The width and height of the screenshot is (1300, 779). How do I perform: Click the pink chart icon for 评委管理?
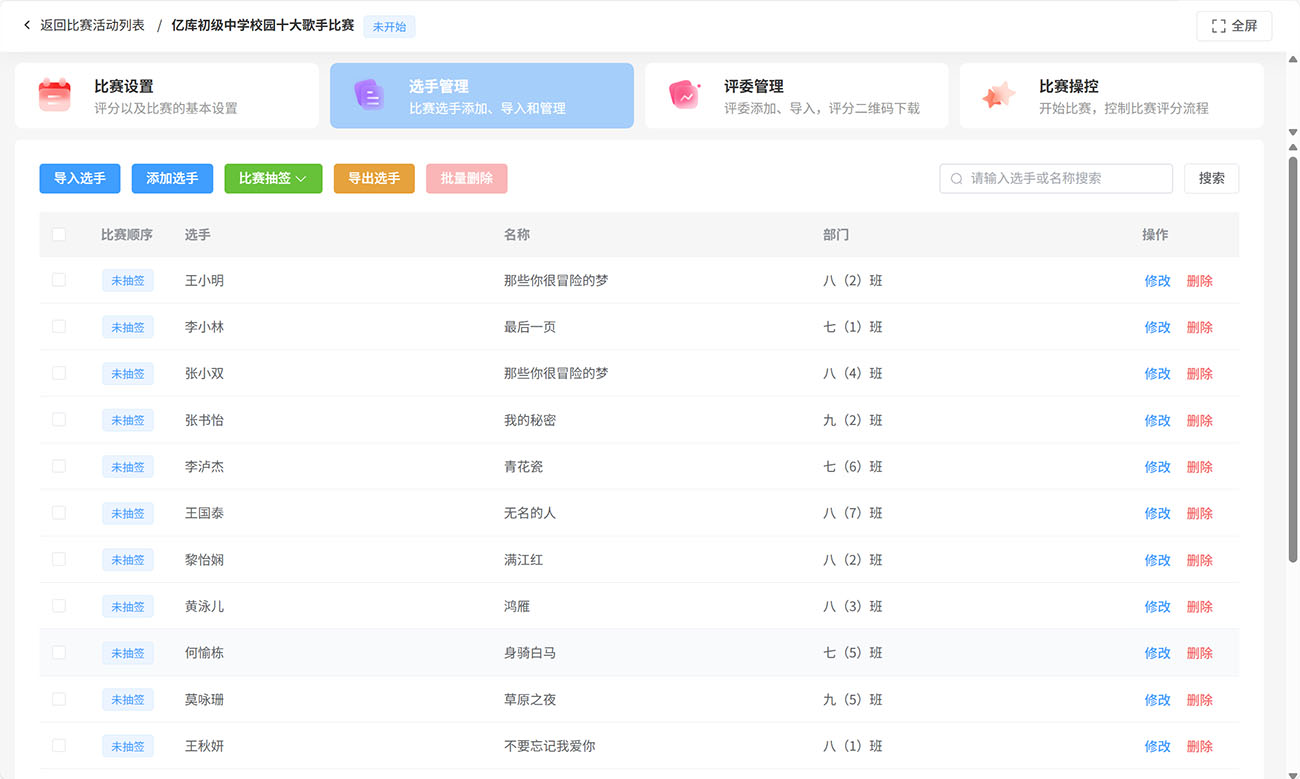tap(684, 95)
